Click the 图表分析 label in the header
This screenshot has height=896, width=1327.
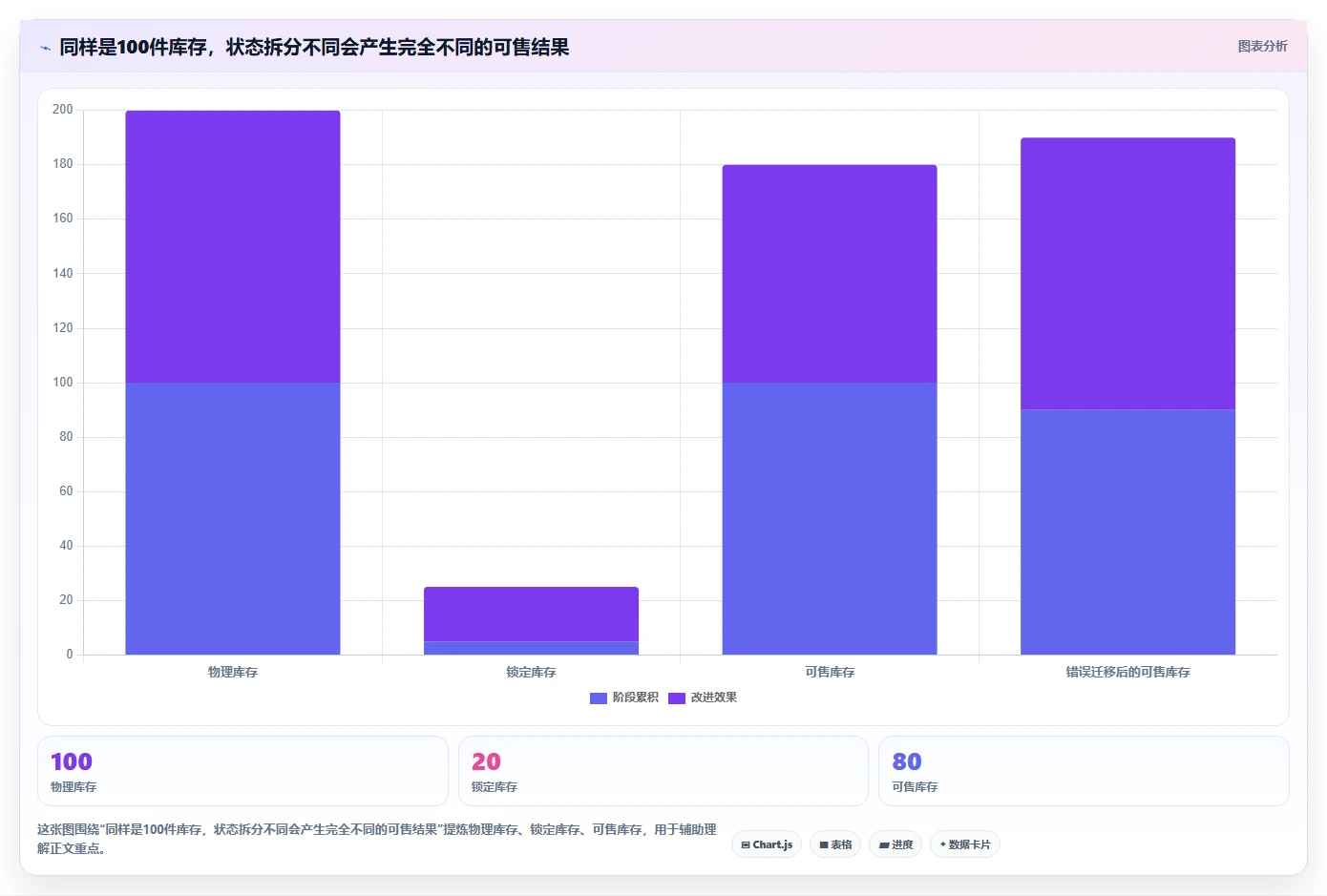coord(1262,46)
